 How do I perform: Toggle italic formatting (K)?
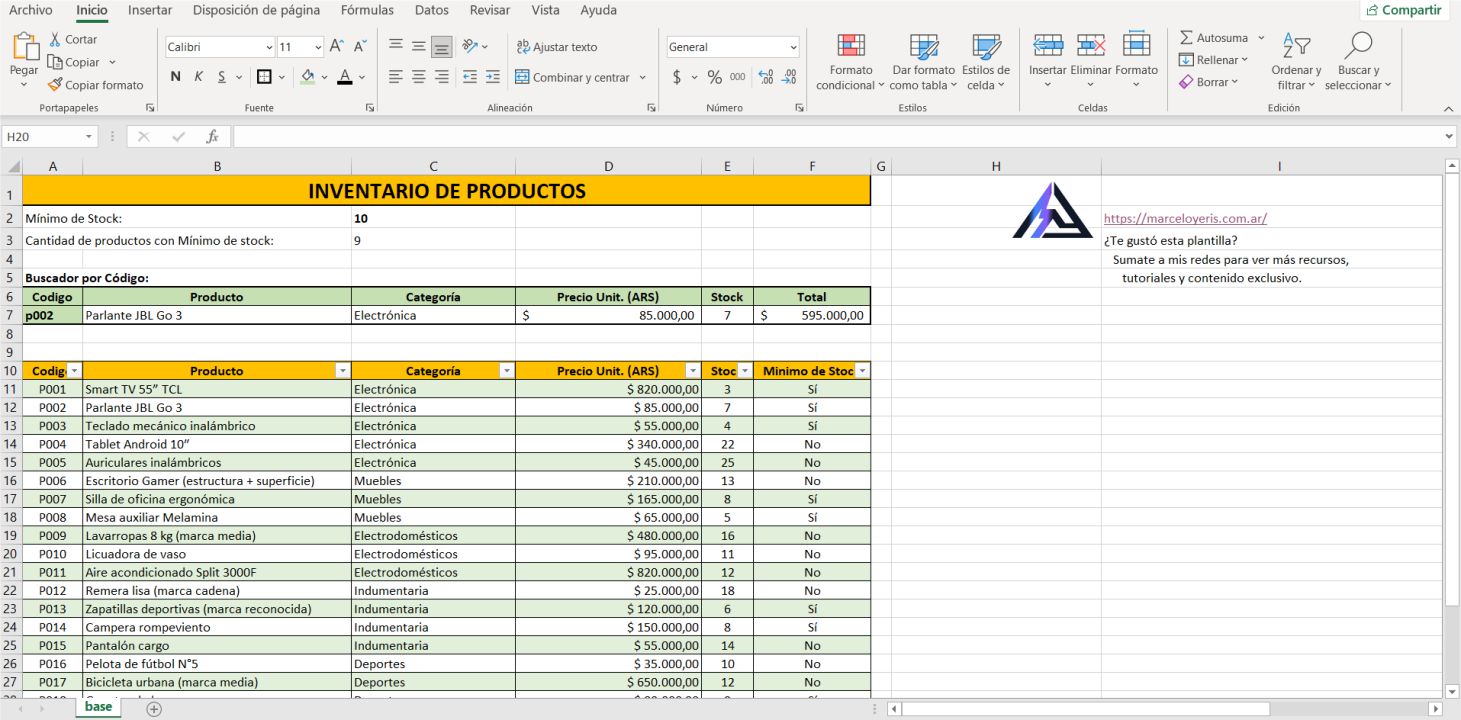[197, 75]
